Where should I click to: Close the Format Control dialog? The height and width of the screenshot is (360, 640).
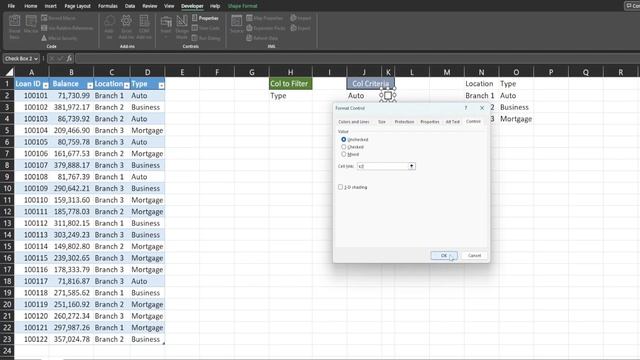[x=482, y=108]
